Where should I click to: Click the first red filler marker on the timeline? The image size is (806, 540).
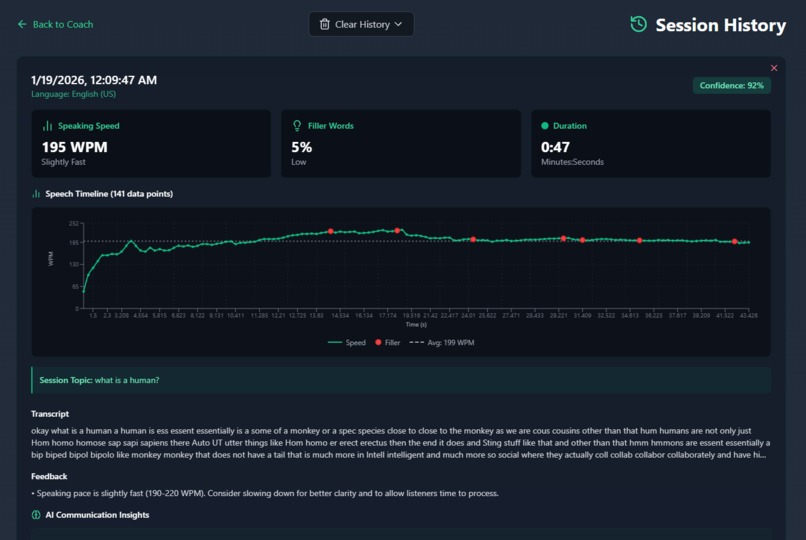point(331,231)
